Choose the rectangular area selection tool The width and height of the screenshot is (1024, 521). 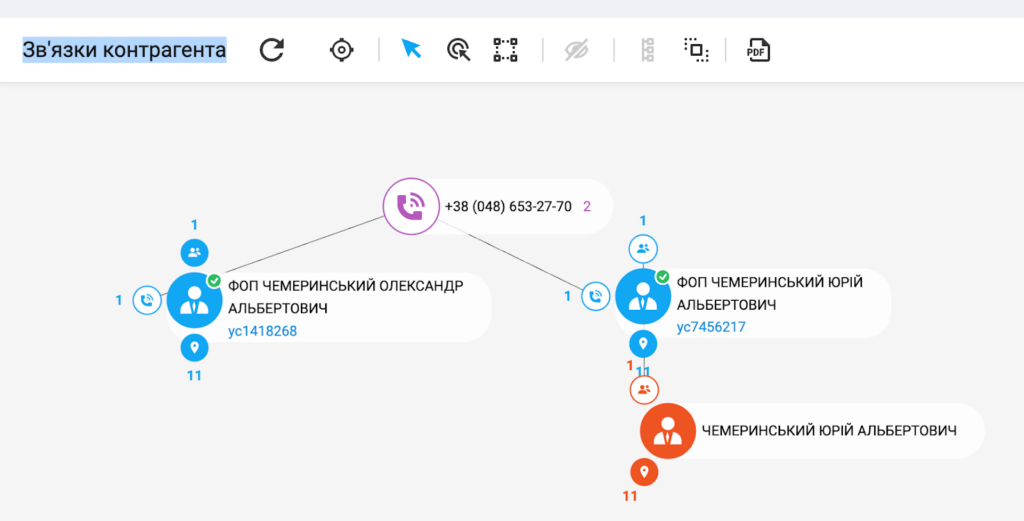click(505, 50)
